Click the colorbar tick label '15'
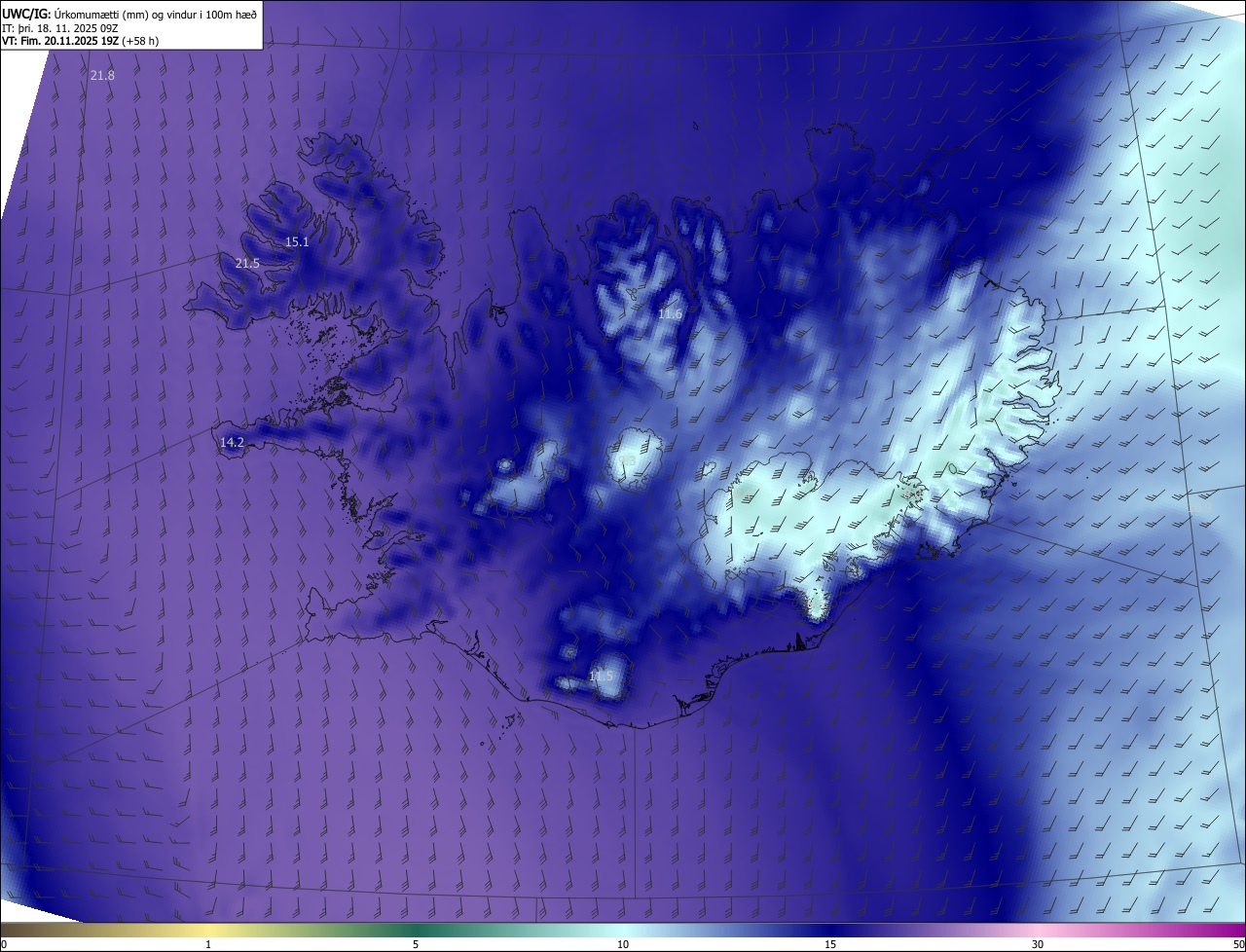The height and width of the screenshot is (952, 1246). coord(830,944)
